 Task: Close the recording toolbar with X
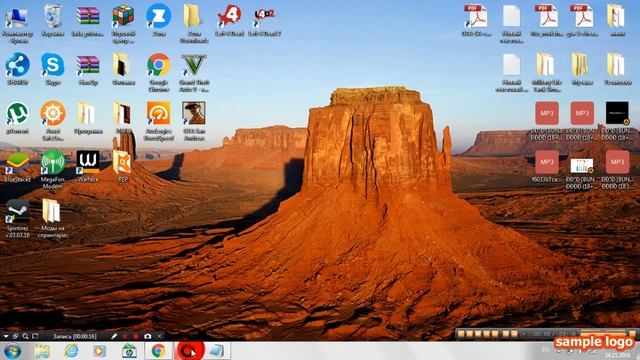160,336
